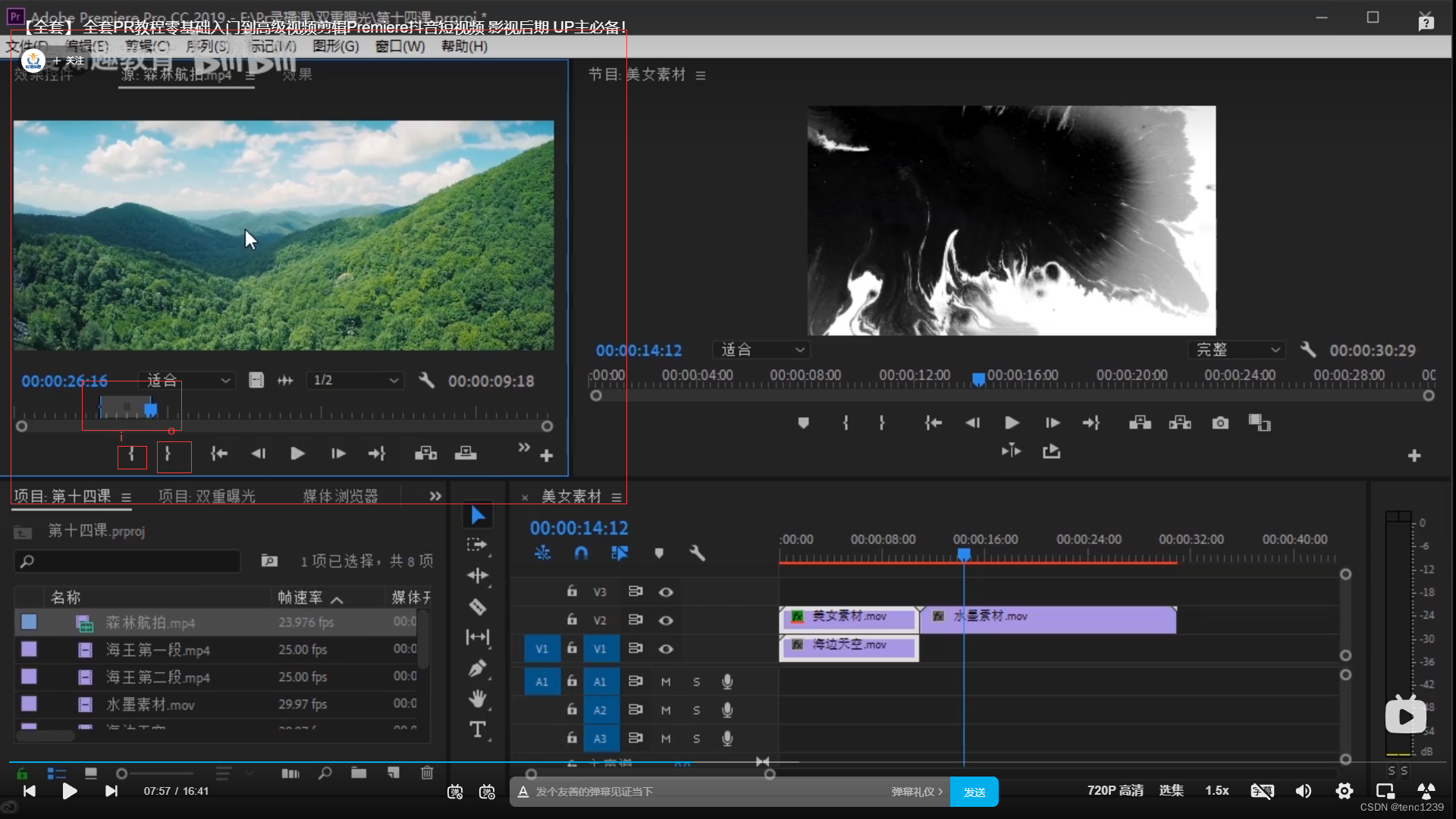Mute audio track A1
Image resolution: width=1456 pixels, height=819 pixels.
pyautogui.click(x=666, y=682)
